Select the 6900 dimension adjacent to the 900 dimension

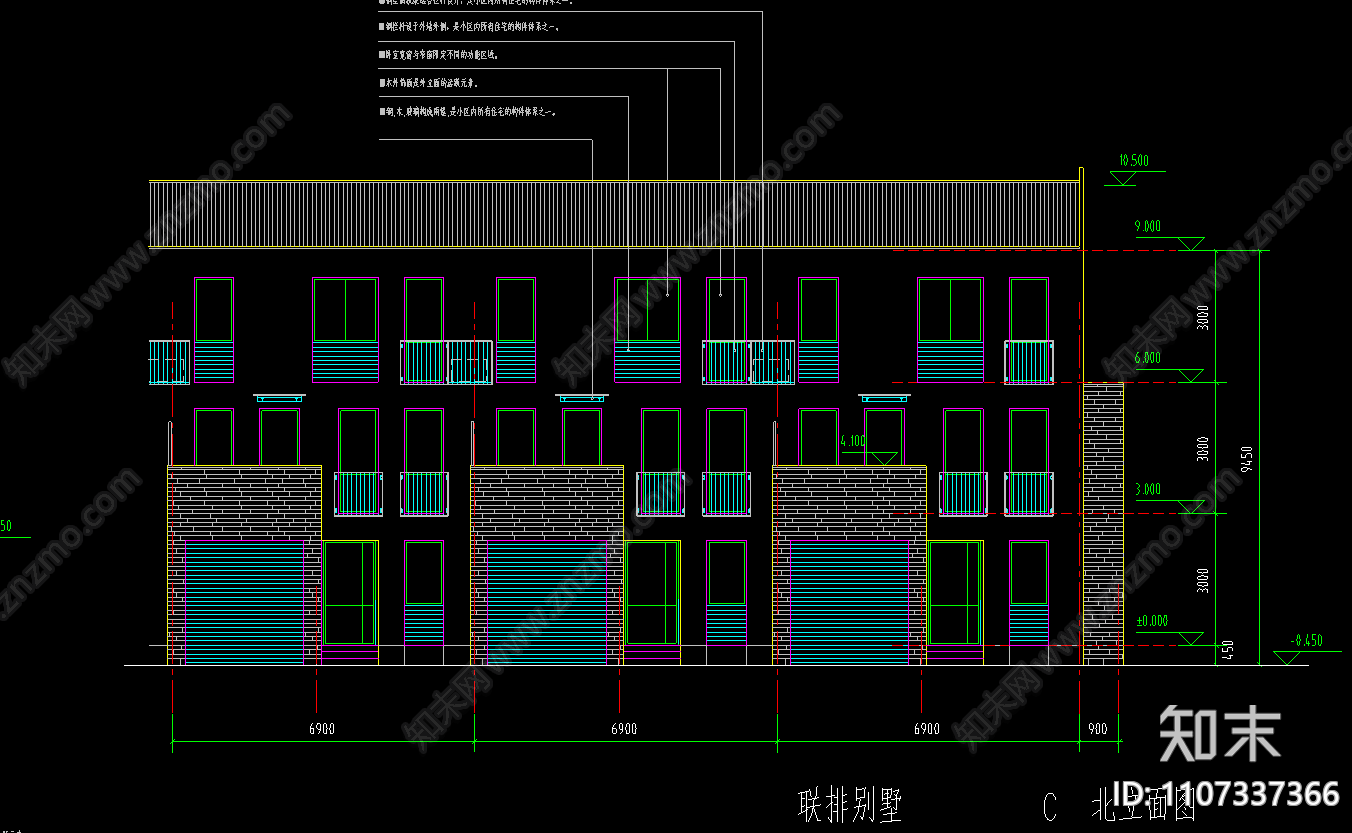coord(927,729)
